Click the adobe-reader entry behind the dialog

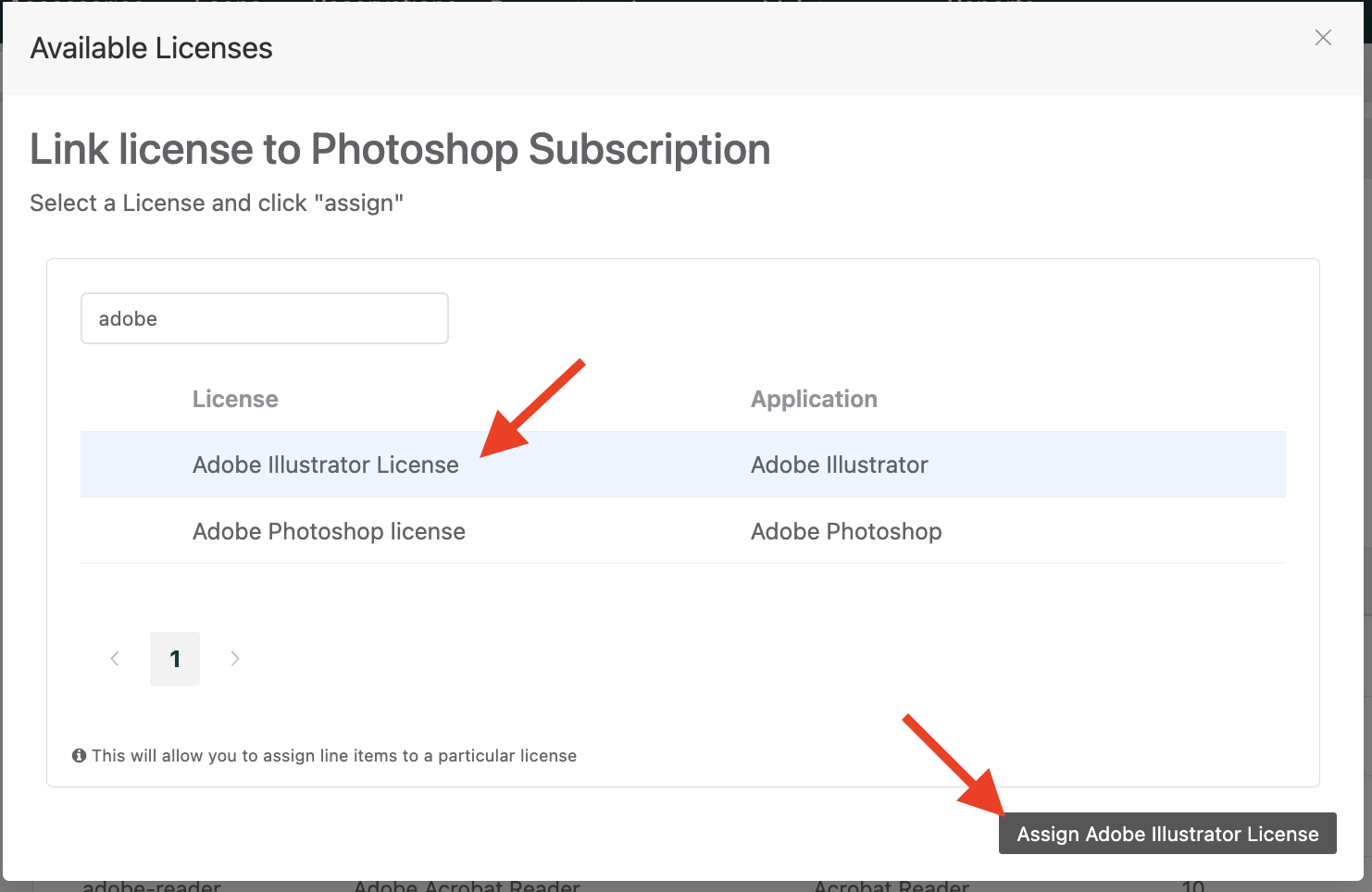point(152,886)
